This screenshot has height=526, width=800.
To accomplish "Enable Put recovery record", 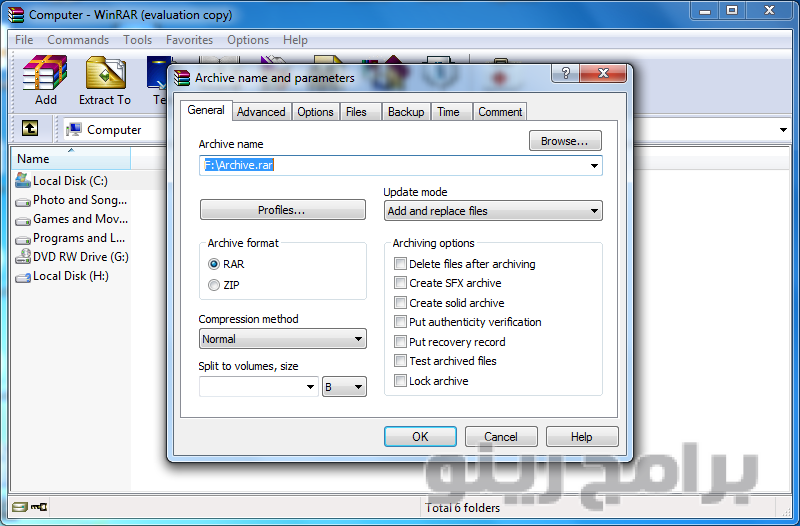I will coord(400,341).
